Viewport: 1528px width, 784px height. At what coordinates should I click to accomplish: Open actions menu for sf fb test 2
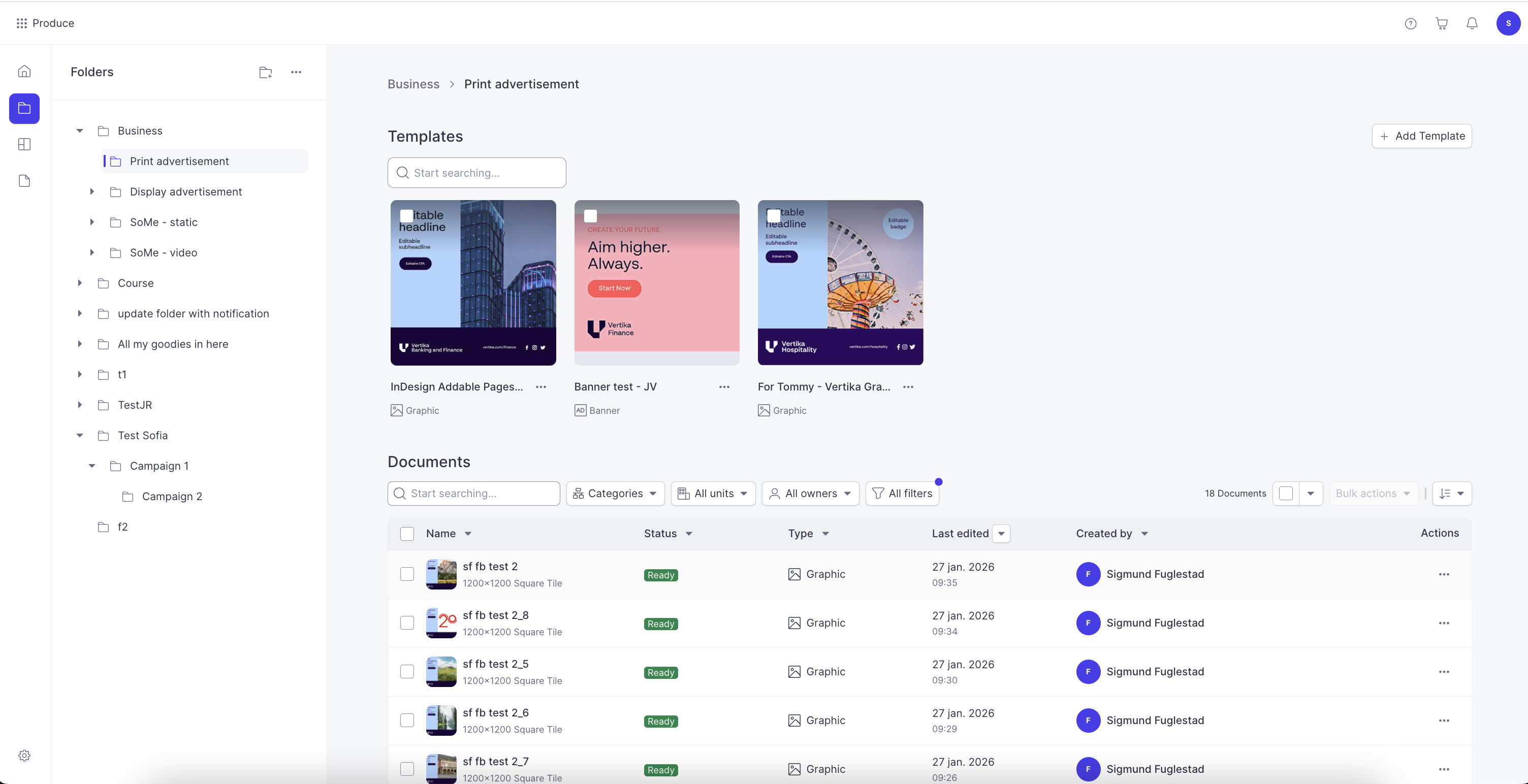pos(1444,574)
